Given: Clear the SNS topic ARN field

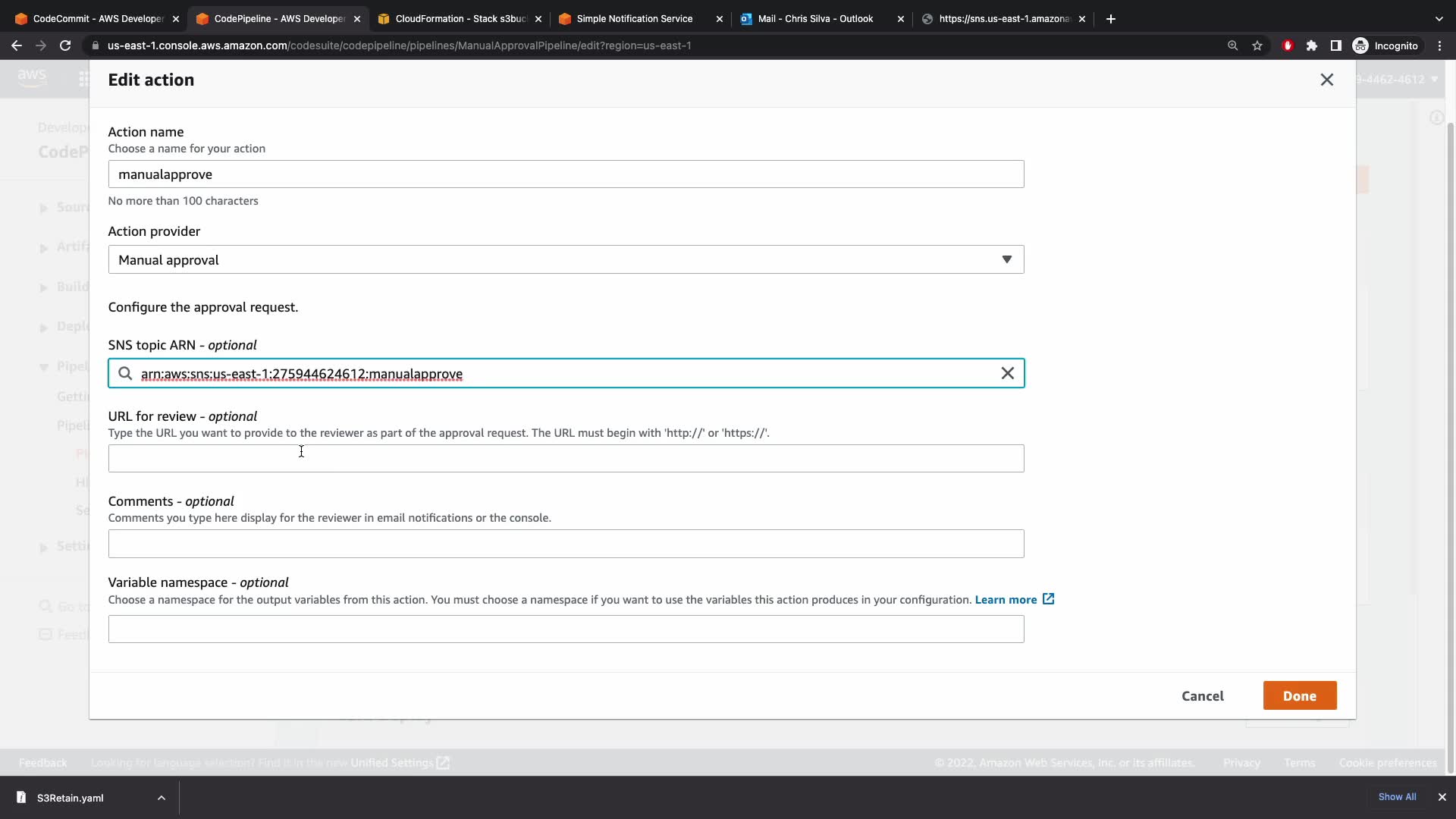Looking at the screenshot, I should (1007, 373).
